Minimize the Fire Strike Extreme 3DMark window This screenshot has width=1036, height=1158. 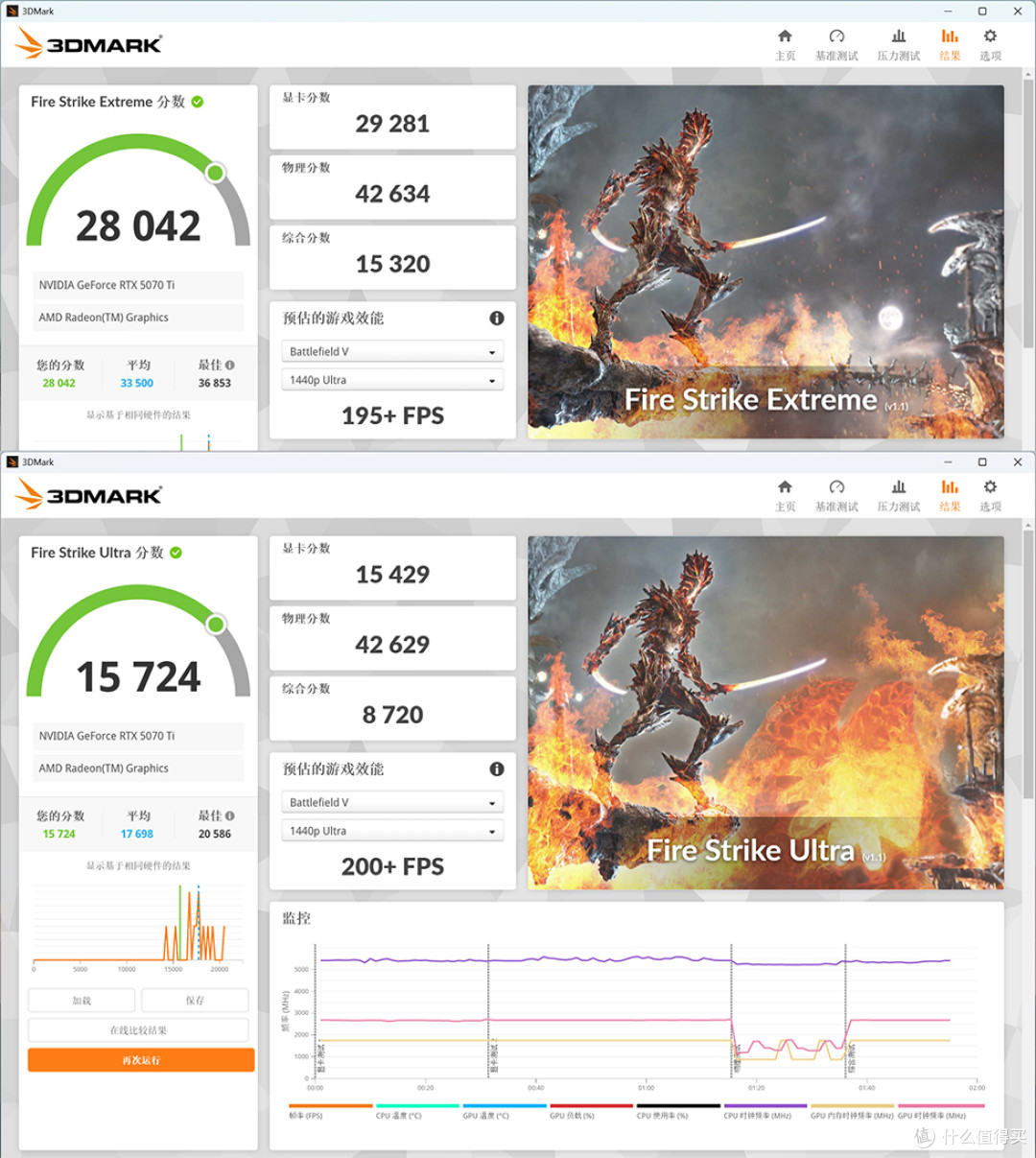click(948, 12)
